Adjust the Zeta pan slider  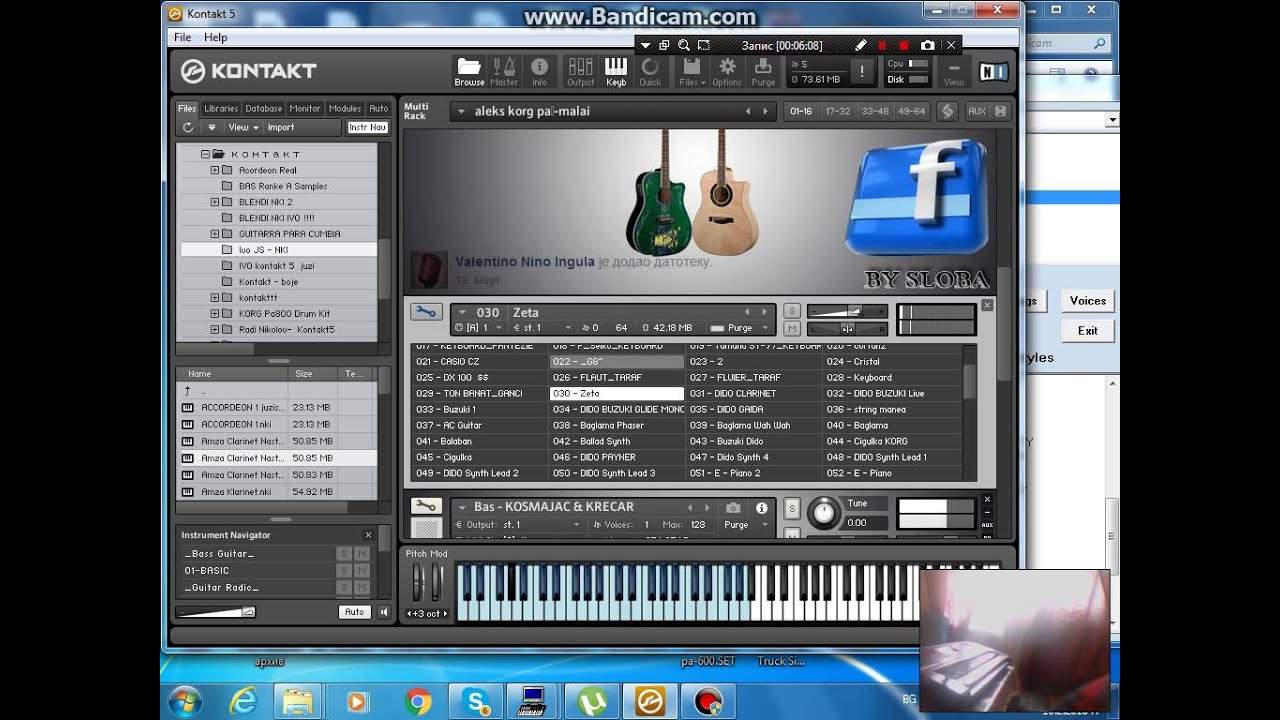tap(847, 328)
